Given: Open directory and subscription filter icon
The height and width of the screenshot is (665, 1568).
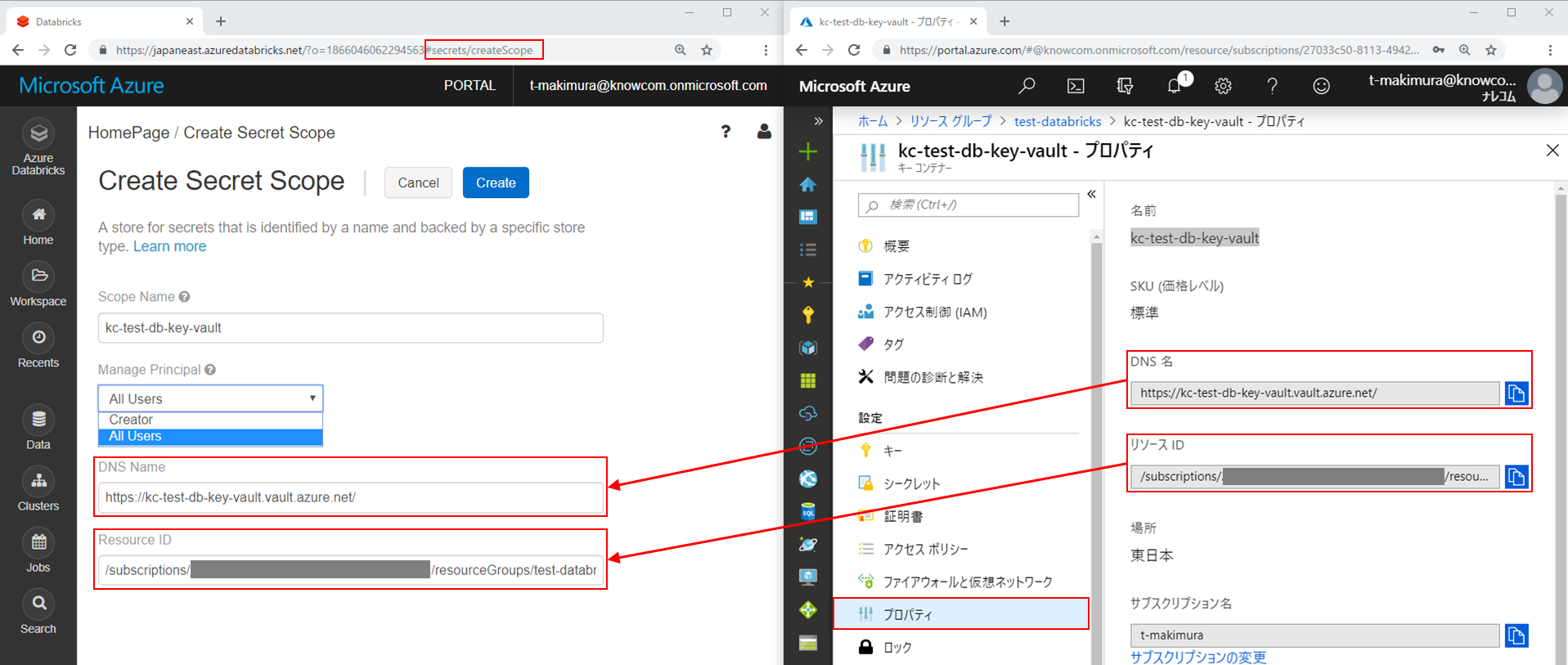Looking at the screenshot, I should pos(1125,86).
